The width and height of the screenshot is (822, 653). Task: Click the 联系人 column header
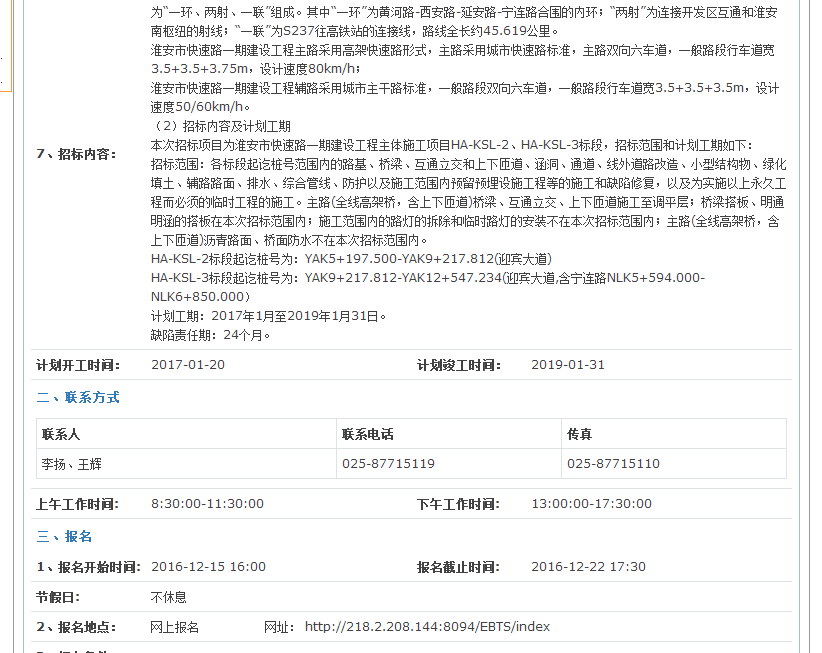(61, 434)
